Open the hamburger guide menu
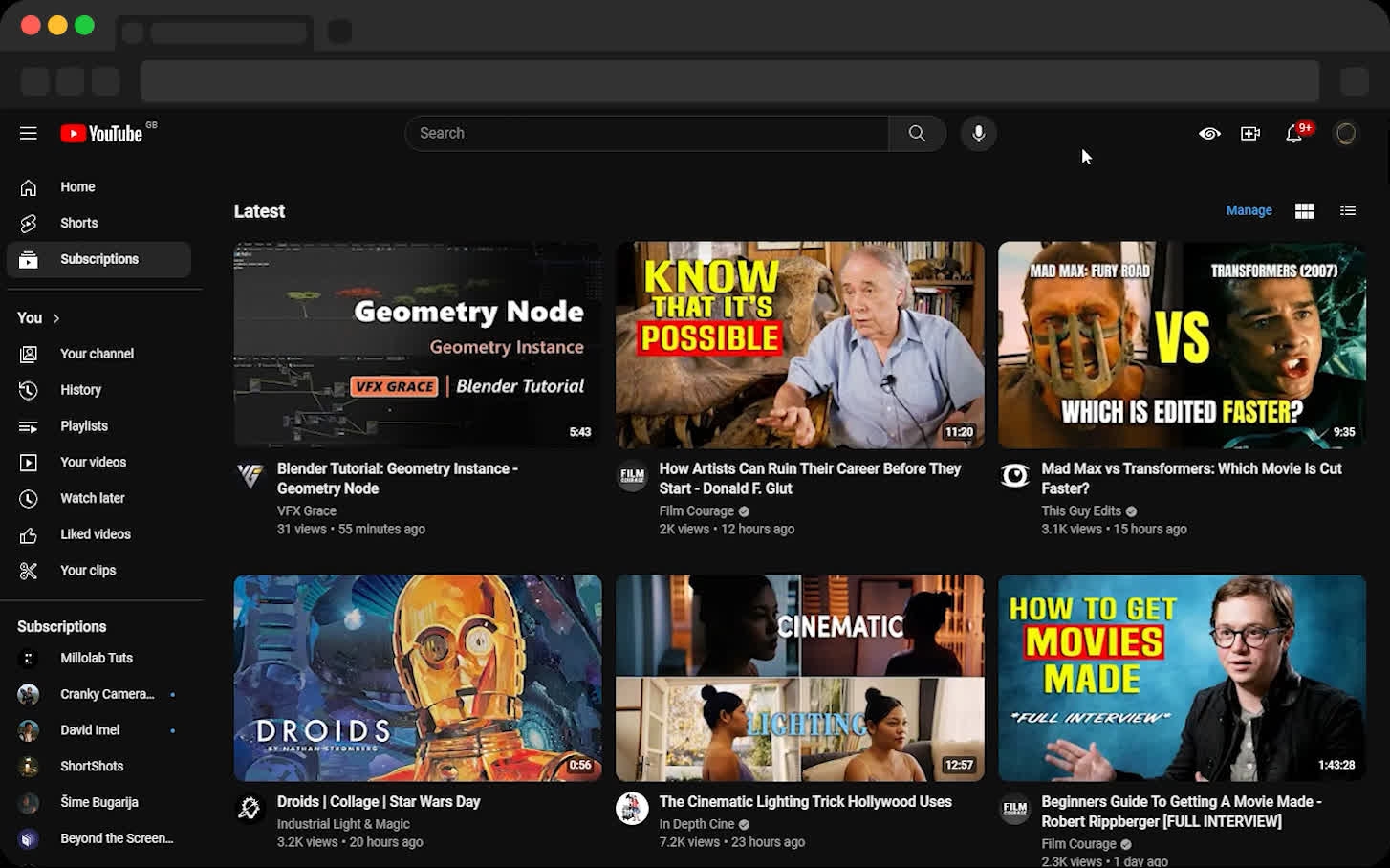The width and height of the screenshot is (1390, 868). 29,133
